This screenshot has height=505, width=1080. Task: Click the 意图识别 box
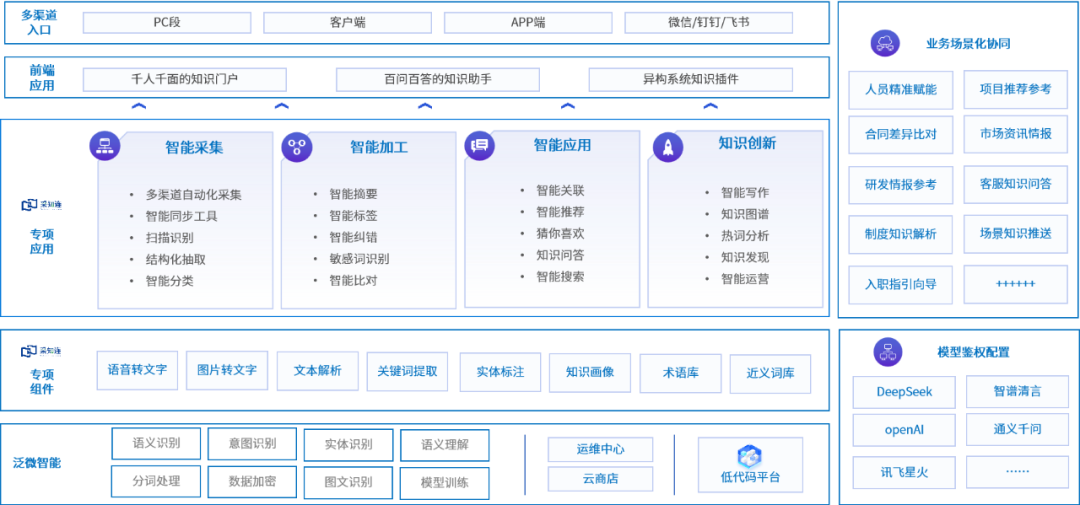pos(252,444)
